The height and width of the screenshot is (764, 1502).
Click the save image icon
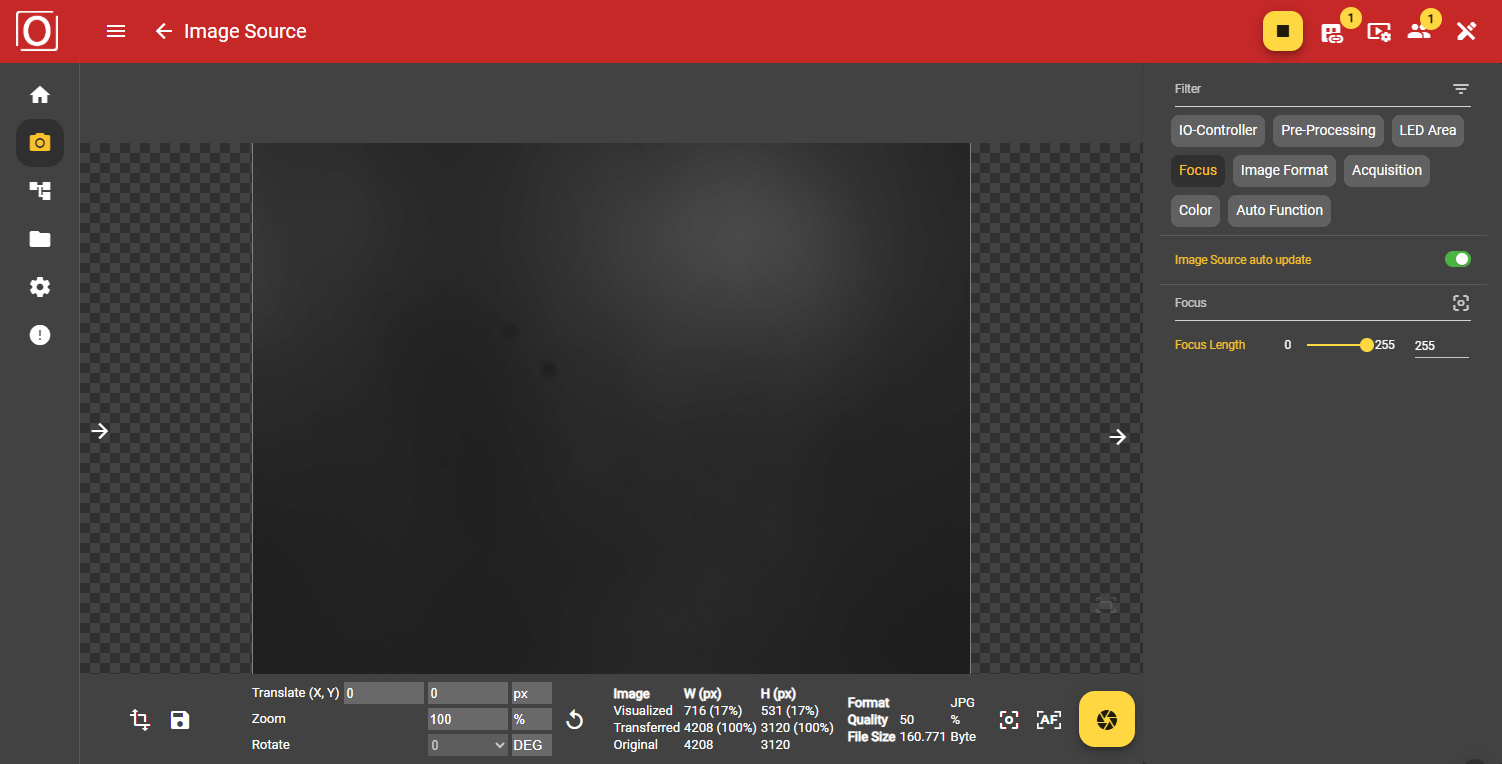(179, 719)
